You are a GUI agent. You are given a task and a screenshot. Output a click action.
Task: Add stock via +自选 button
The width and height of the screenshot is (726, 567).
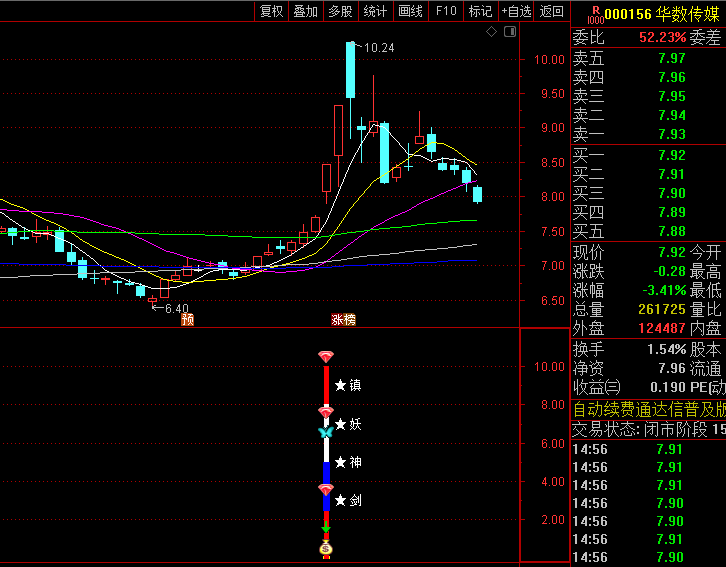coord(516,11)
